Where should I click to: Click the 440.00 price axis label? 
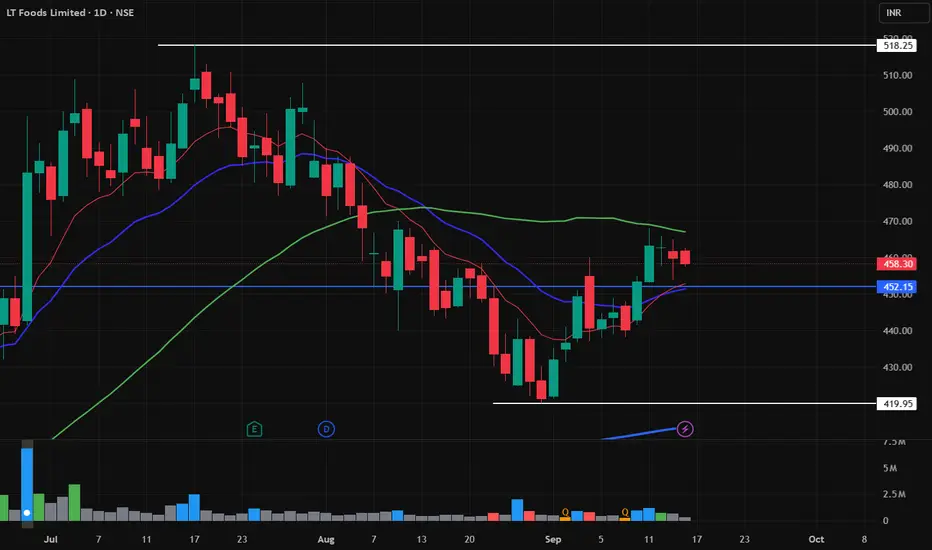(x=898, y=331)
